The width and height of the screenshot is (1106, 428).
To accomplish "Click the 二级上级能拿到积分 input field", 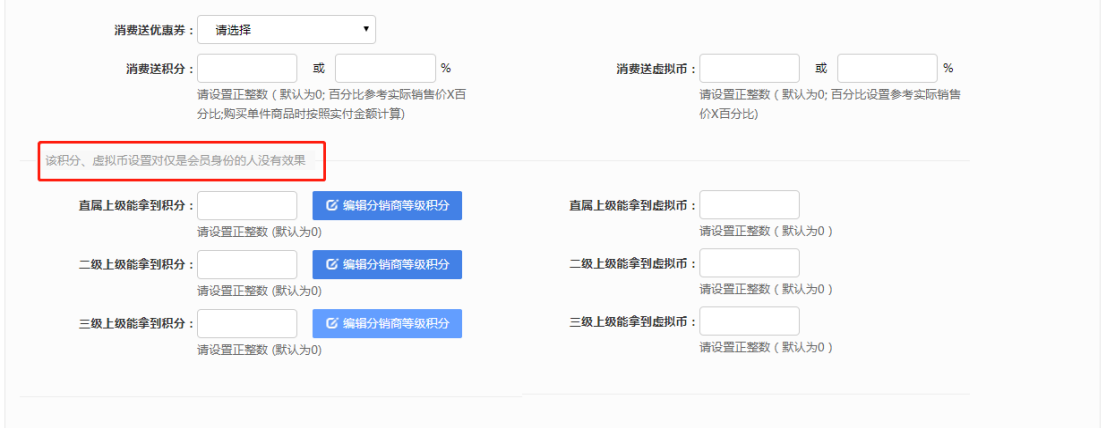I will [x=248, y=264].
